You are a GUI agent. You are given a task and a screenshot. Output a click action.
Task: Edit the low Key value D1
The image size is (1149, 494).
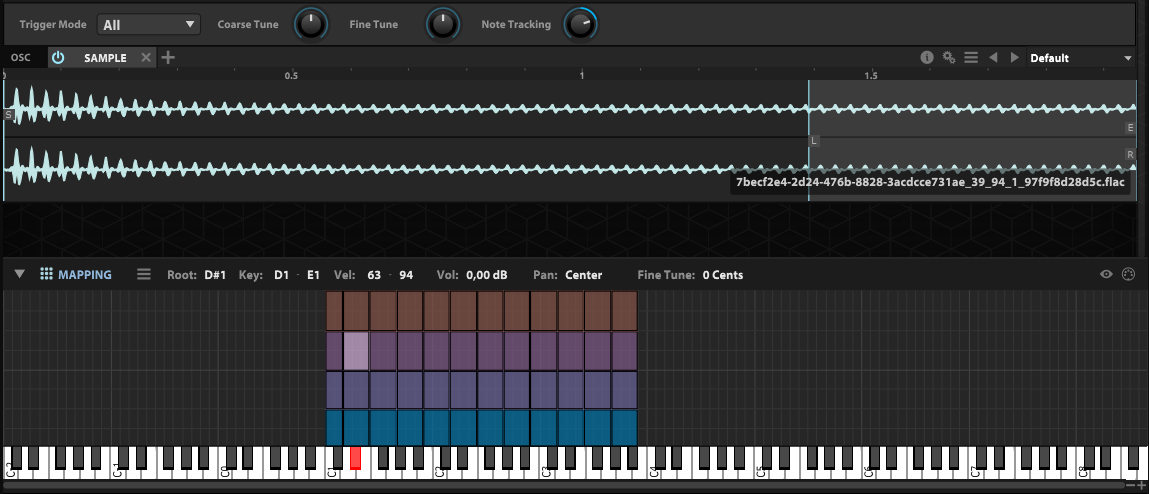point(281,275)
